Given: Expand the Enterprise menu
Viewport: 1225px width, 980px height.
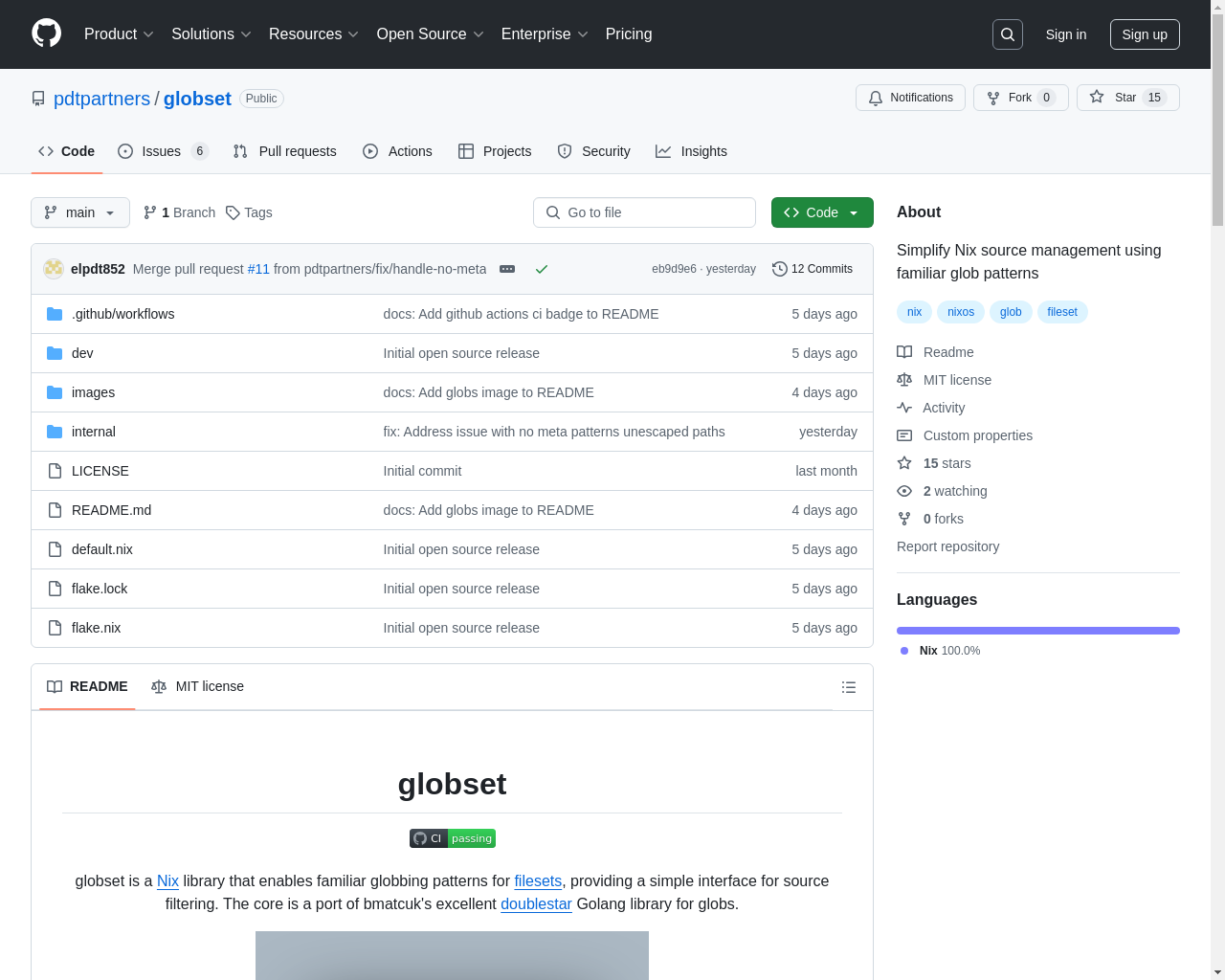Looking at the screenshot, I should 545,34.
